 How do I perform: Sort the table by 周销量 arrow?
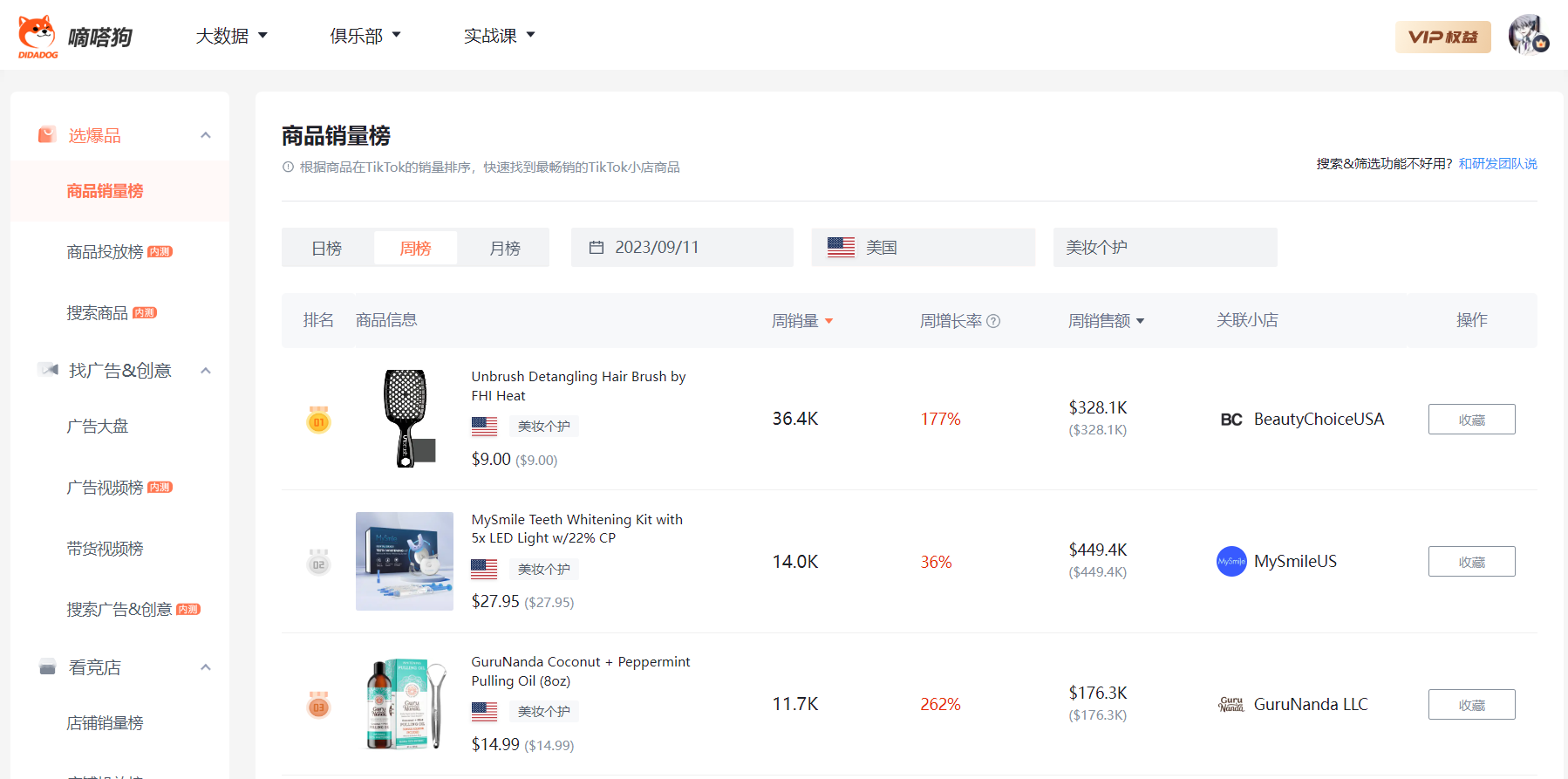pos(828,321)
